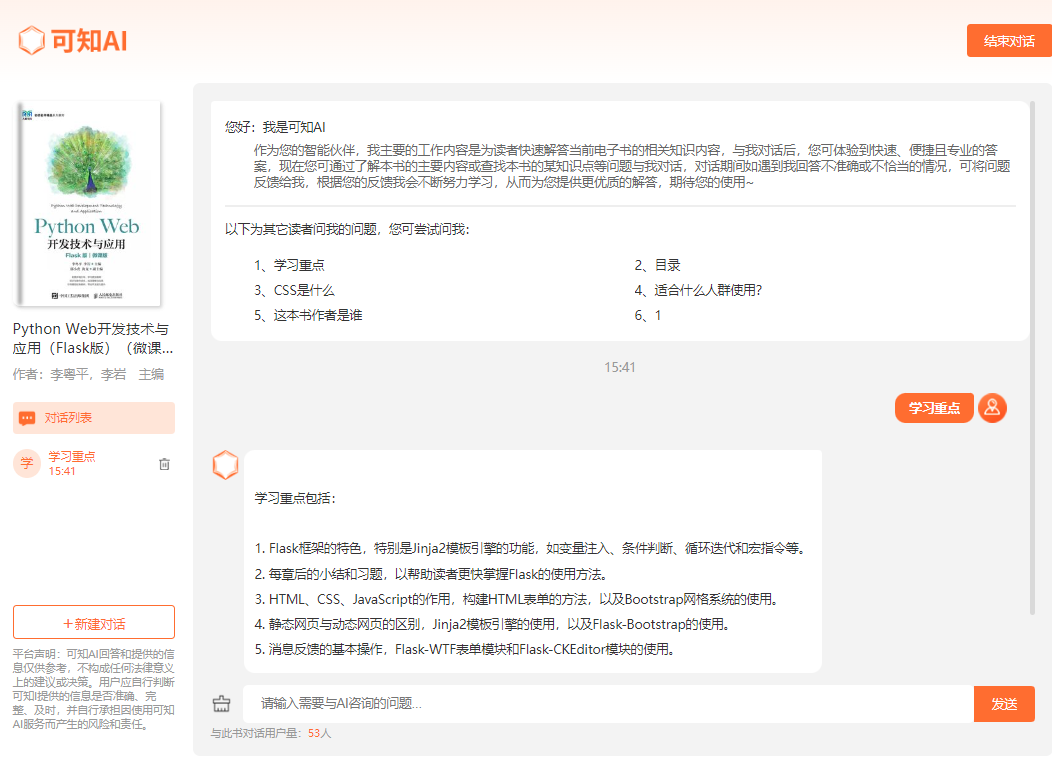Start a new chat with 新建对话
This screenshot has height=759, width=1052.
[94, 622]
